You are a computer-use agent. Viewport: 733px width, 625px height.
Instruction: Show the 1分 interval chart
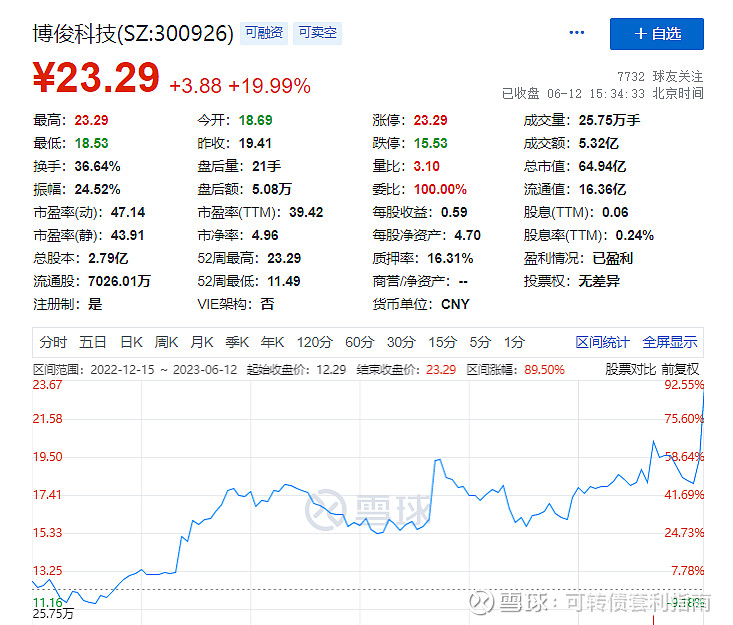[514, 342]
